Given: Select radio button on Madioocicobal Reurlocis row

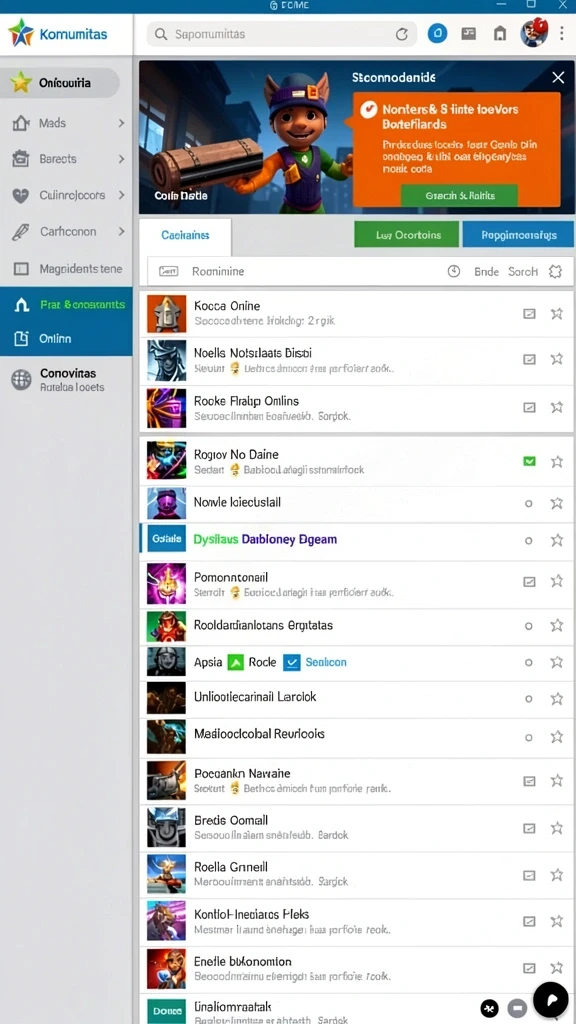Looking at the screenshot, I should [529, 737].
